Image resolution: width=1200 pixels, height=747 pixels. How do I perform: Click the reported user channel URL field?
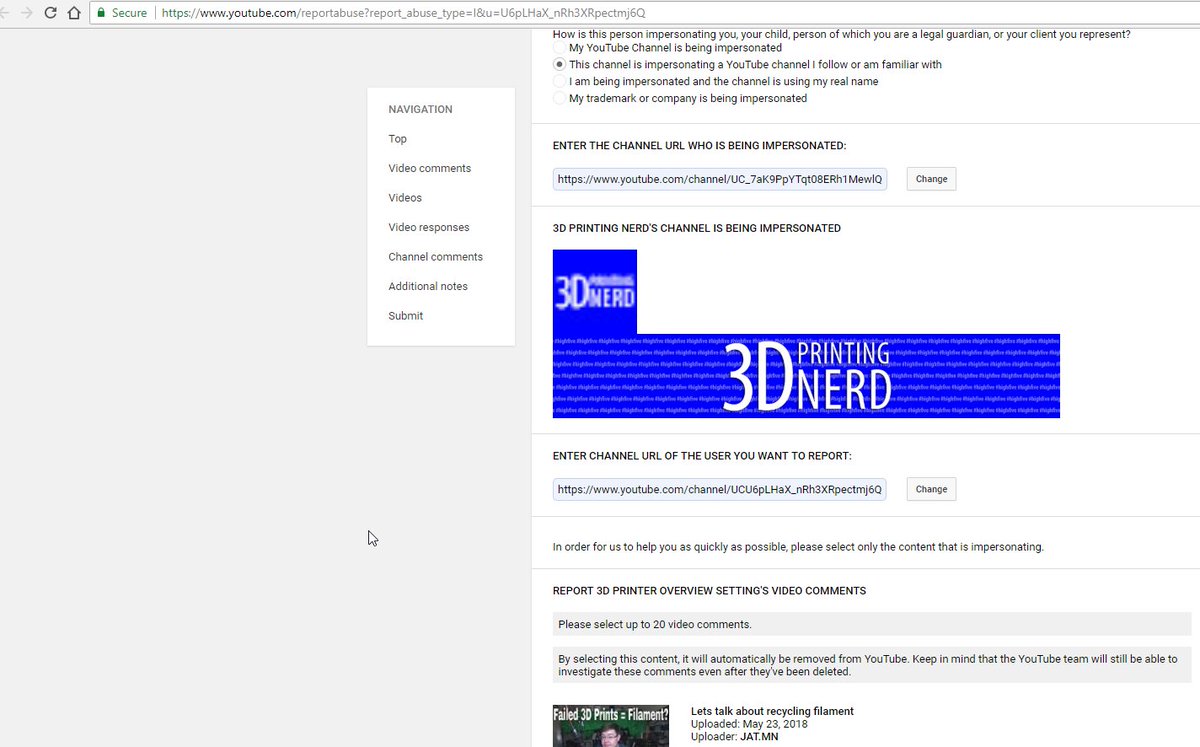pyautogui.click(x=720, y=489)
